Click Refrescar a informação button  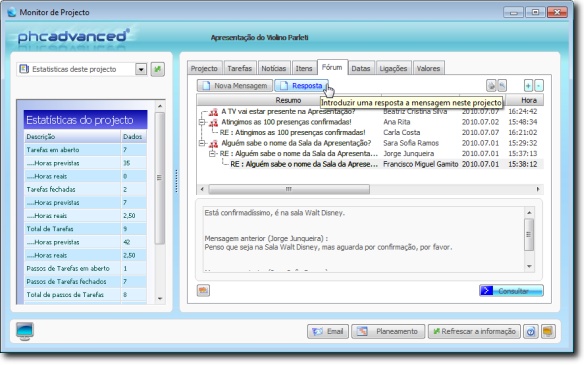tap(474, 331)
